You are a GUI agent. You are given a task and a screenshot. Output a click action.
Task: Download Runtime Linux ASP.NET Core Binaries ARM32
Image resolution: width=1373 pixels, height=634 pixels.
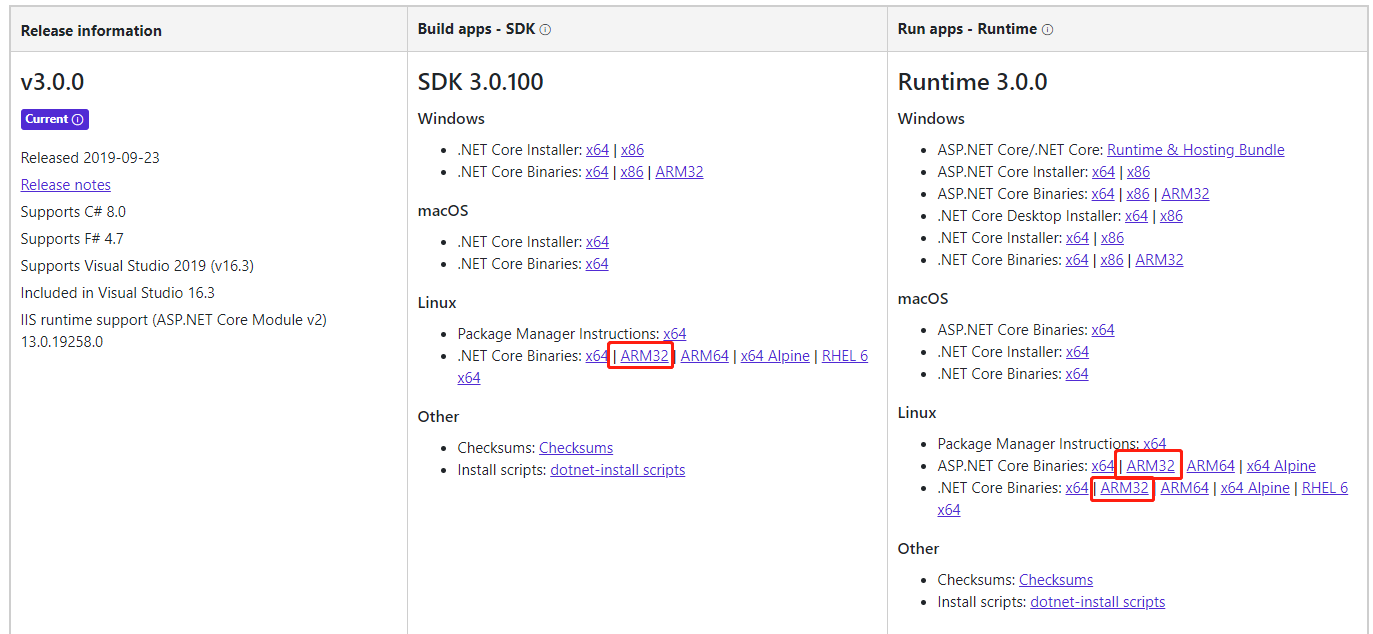click(x=1151, y=466)
